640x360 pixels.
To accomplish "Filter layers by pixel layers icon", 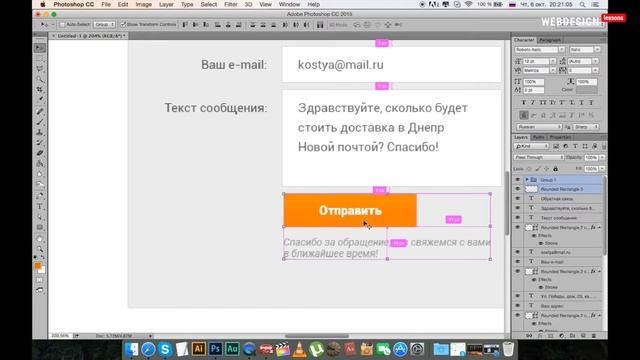I will coord(556,146).
